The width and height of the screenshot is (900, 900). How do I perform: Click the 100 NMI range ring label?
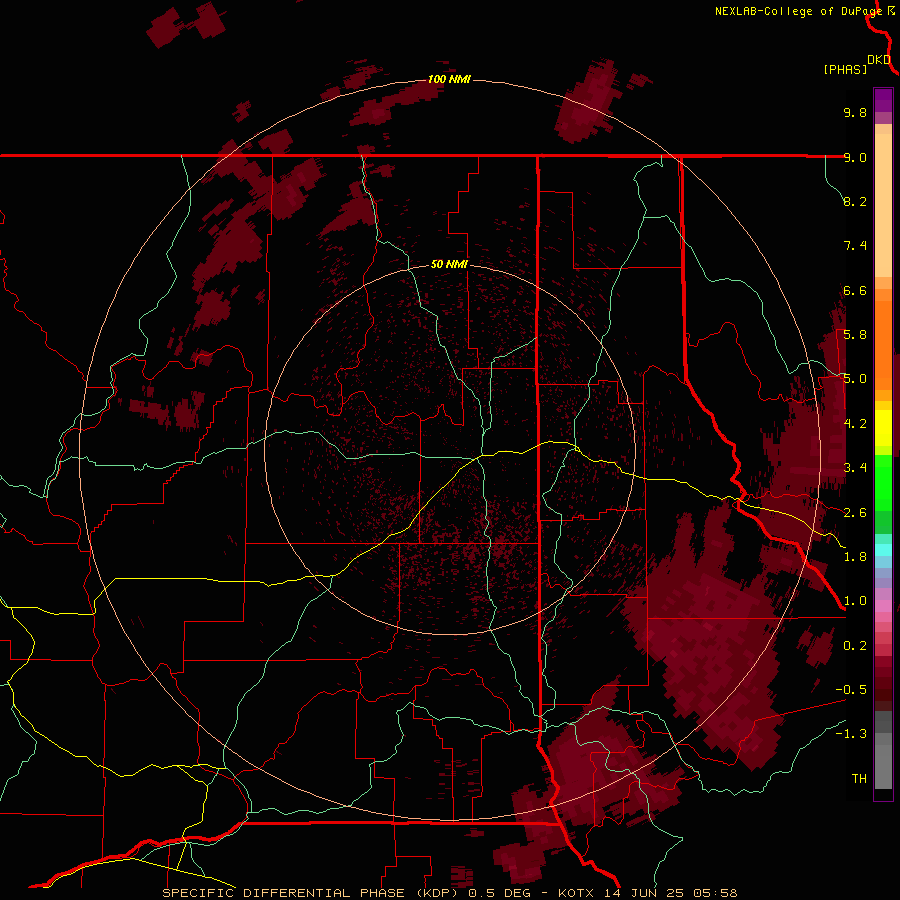pos(449,79)
